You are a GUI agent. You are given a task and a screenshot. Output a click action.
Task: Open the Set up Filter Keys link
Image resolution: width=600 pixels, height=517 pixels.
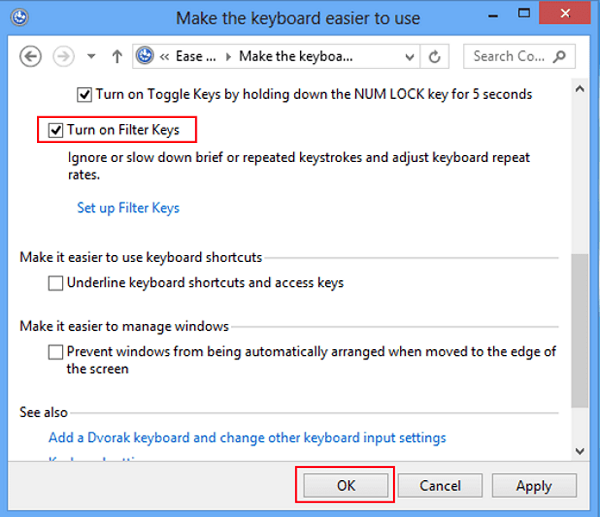(128, 208)
